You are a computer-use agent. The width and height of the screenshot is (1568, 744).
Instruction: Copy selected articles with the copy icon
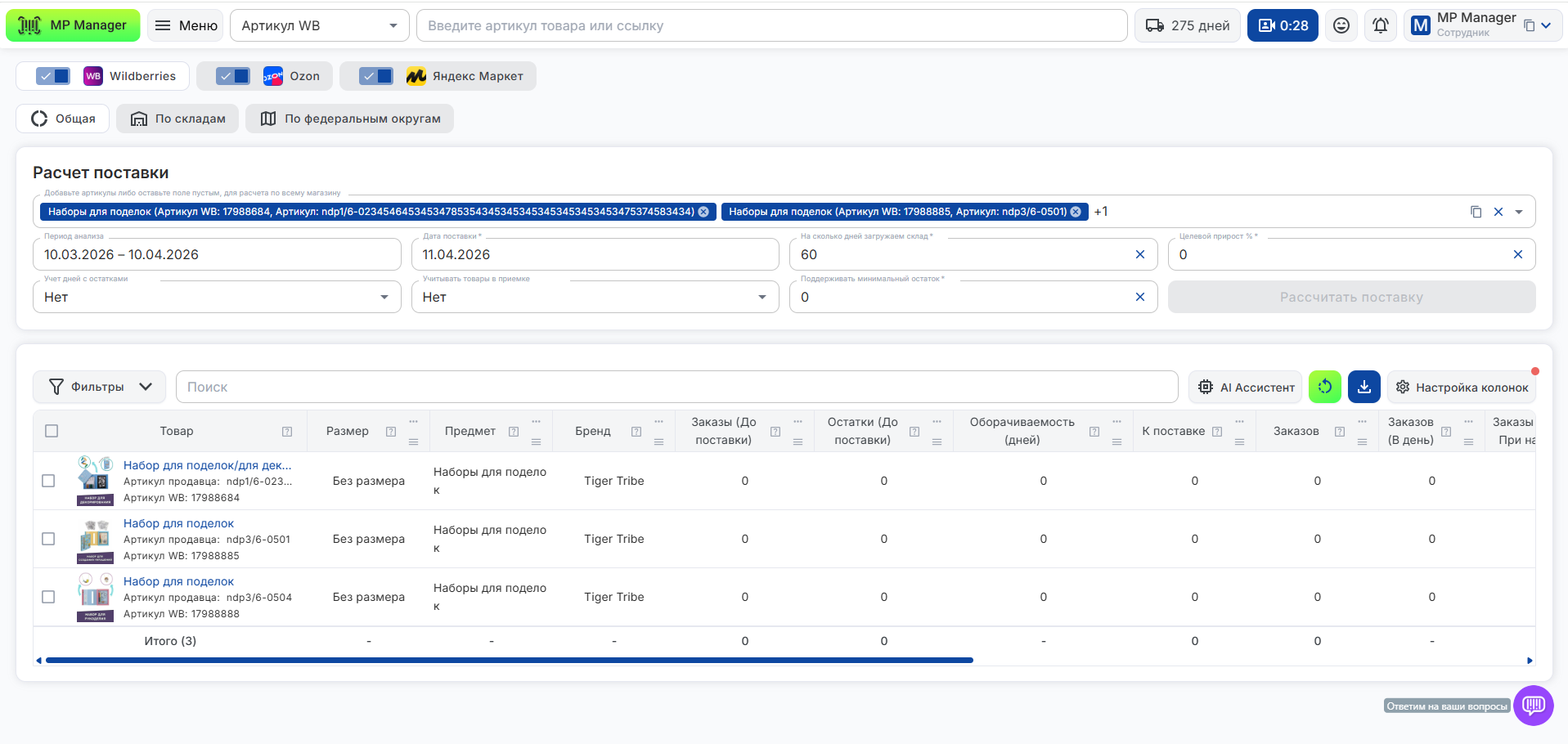[x=1476, y=212]
